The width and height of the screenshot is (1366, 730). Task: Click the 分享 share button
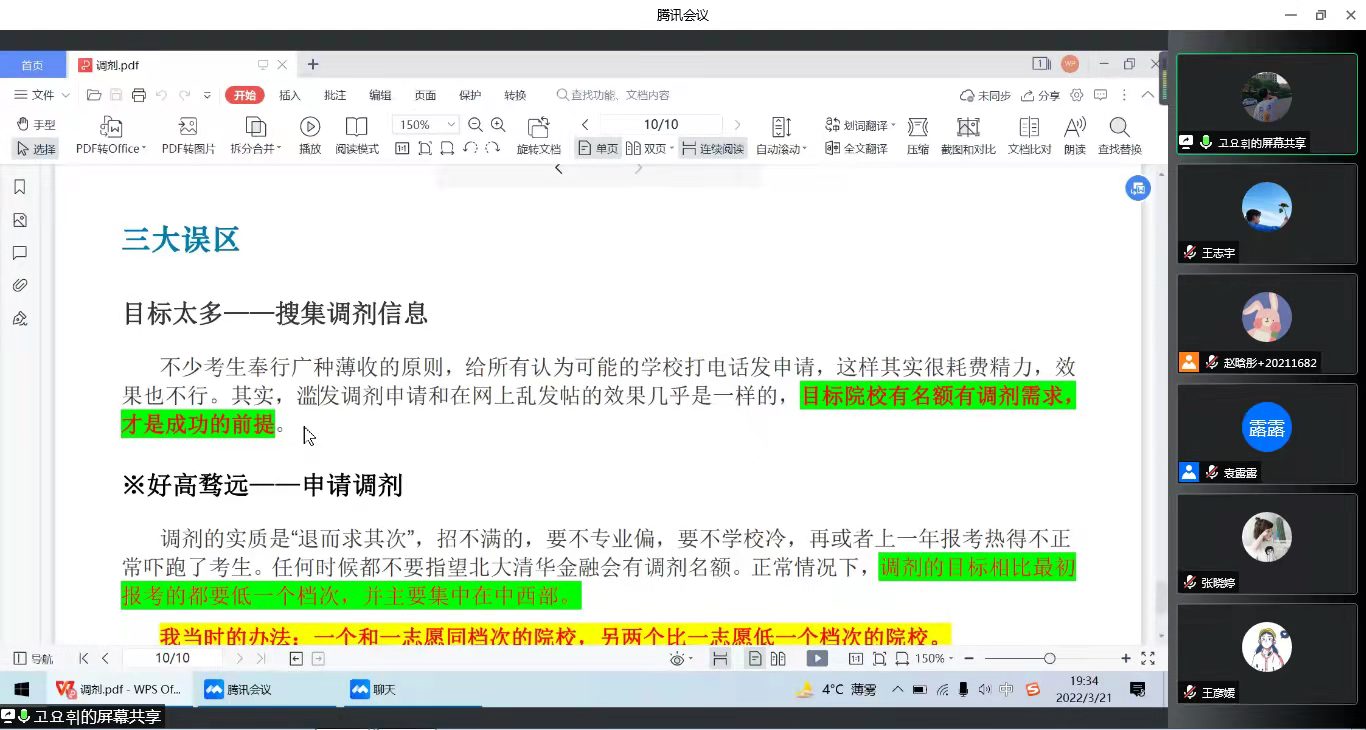pos(1040,95)
